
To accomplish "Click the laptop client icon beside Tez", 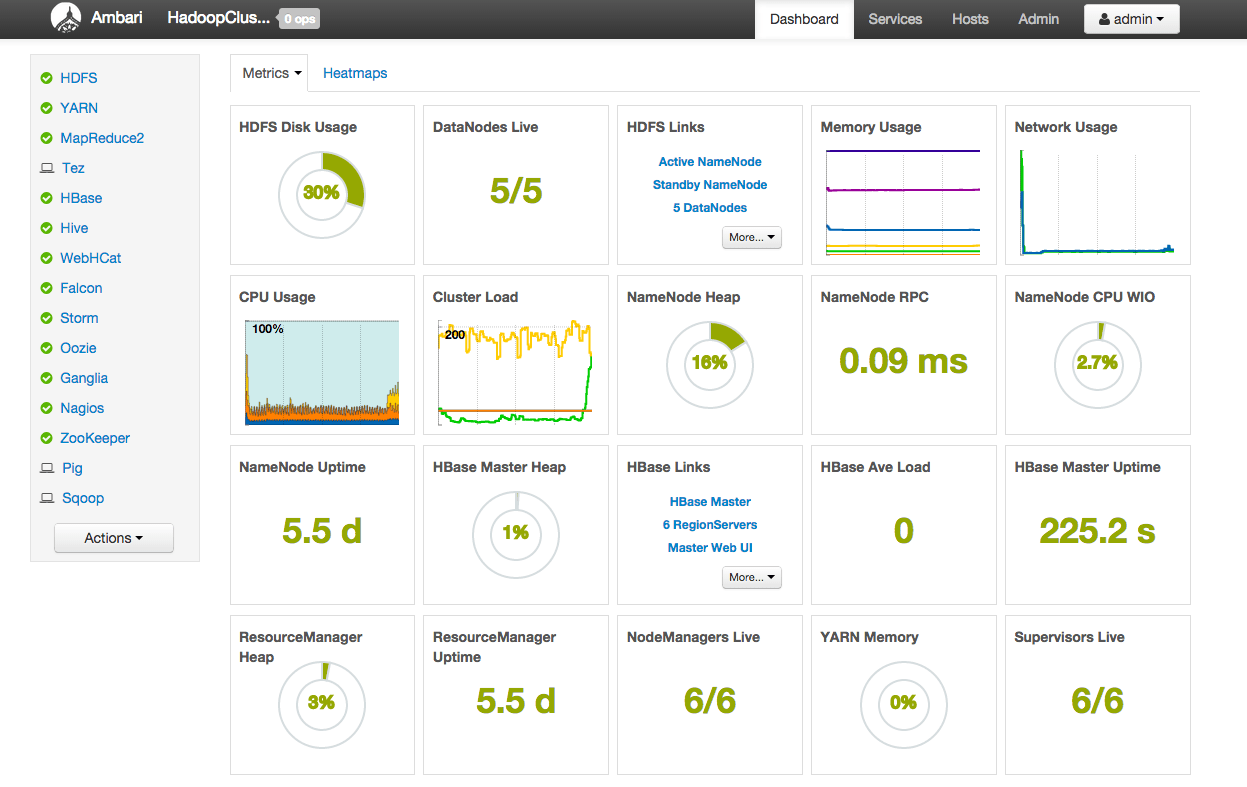I will pos(46,168).
